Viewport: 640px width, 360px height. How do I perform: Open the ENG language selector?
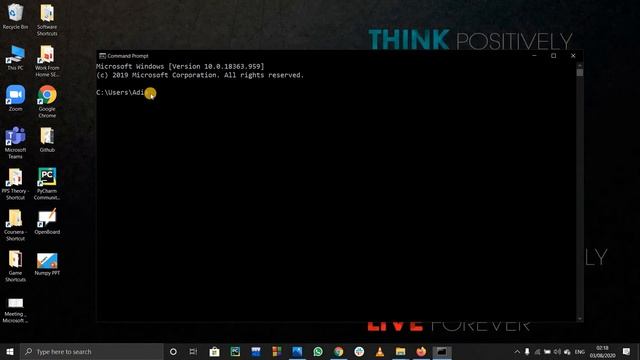pos(580,351)
